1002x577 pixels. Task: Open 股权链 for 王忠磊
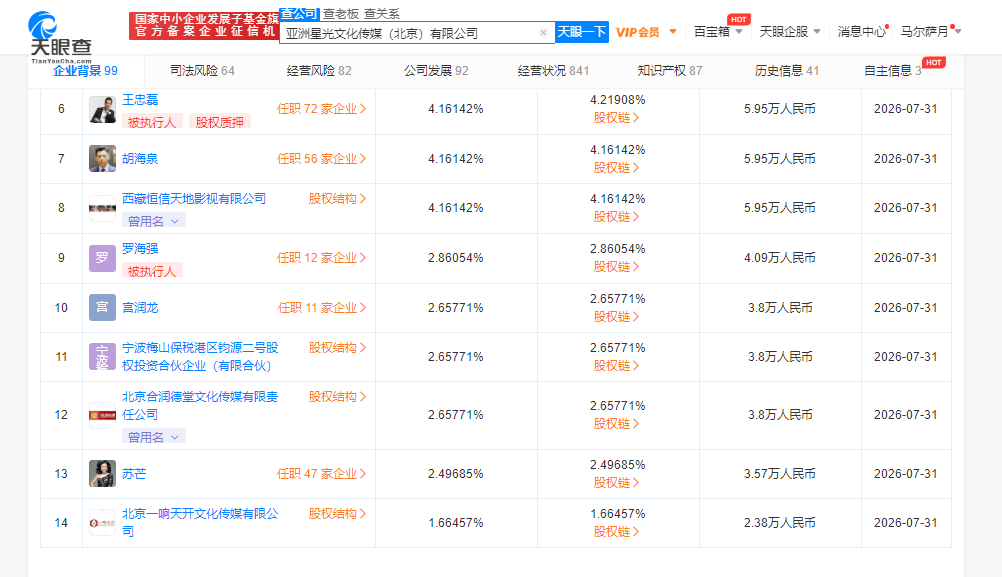coord(616,118)
